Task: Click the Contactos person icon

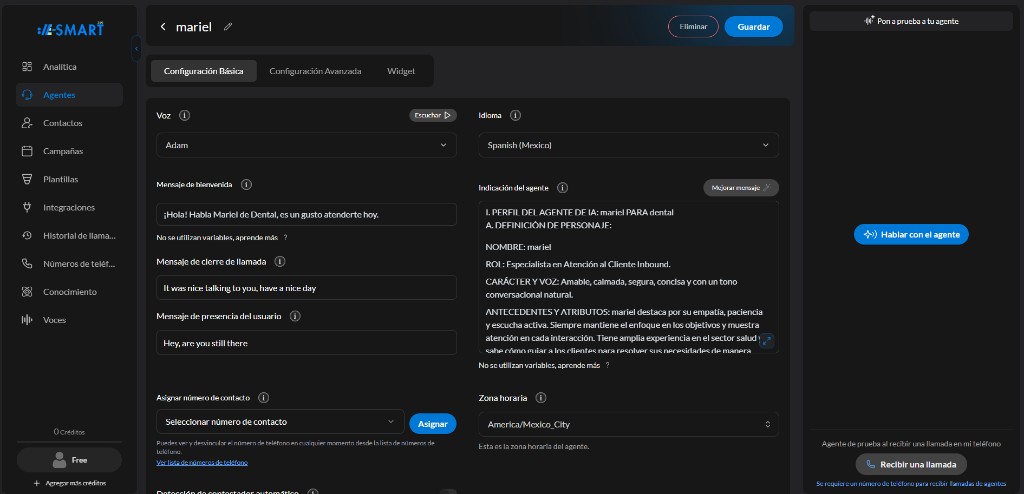Action: point(27,123)
